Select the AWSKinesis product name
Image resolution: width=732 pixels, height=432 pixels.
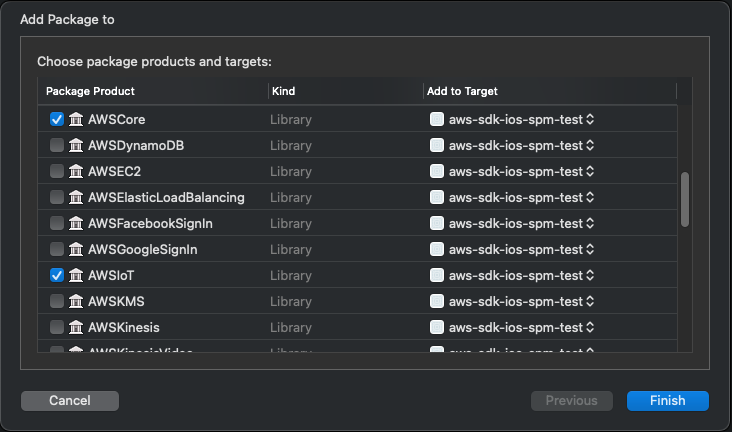(x=124, y=327)
